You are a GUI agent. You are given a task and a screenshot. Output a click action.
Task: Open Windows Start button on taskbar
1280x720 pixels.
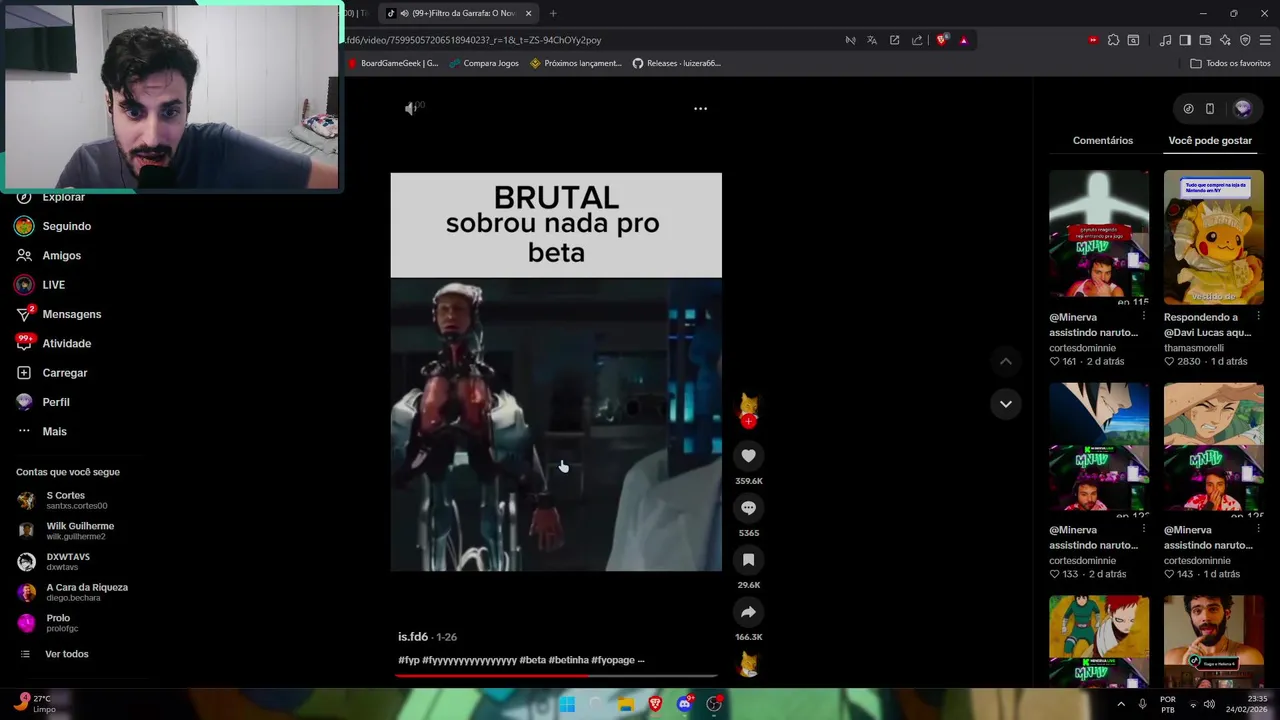(567, 704)
